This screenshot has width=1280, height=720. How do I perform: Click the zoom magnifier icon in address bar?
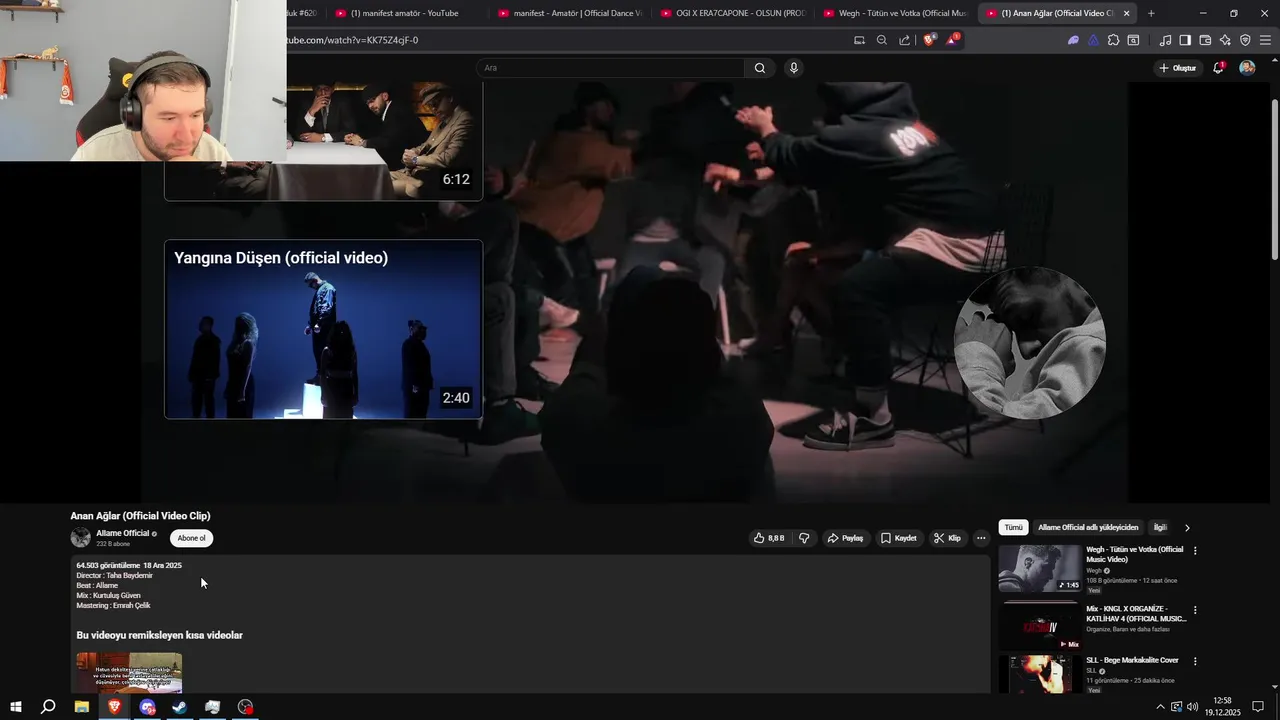pos(882,40)
